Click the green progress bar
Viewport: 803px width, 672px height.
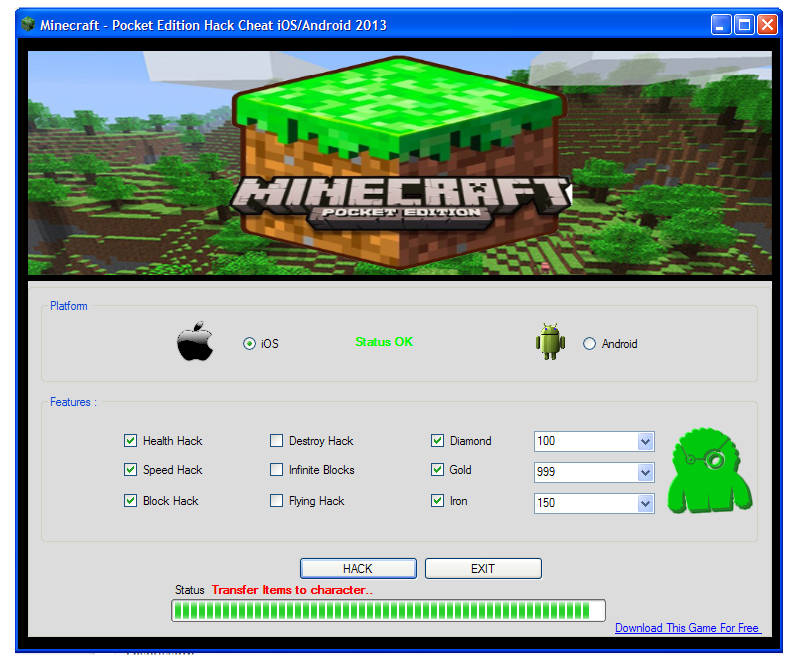[388, 611]
